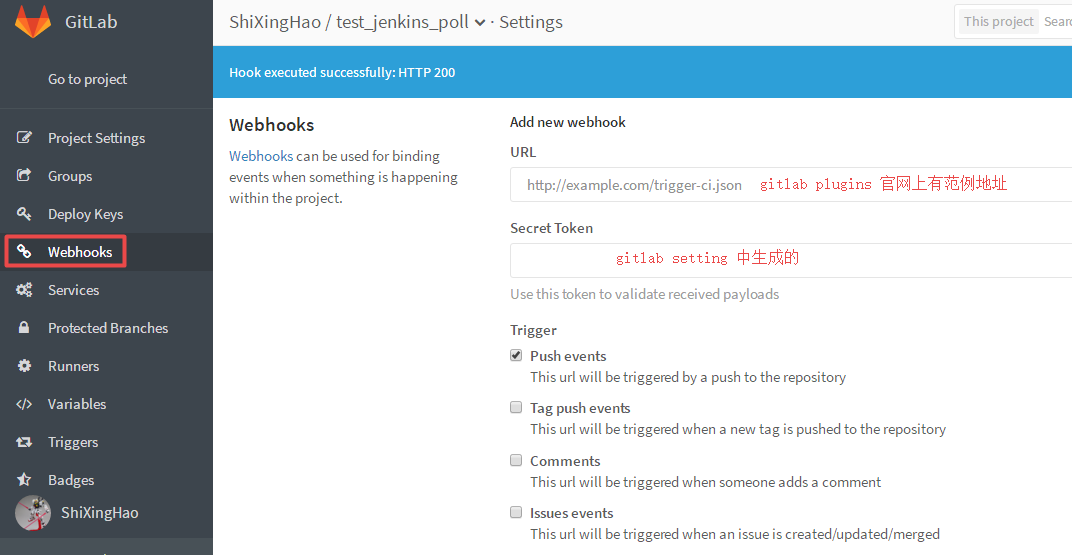Click the ShiXingHao username in sidebar
Viewport: 1072px width, 555px height.
coord(100,513)
